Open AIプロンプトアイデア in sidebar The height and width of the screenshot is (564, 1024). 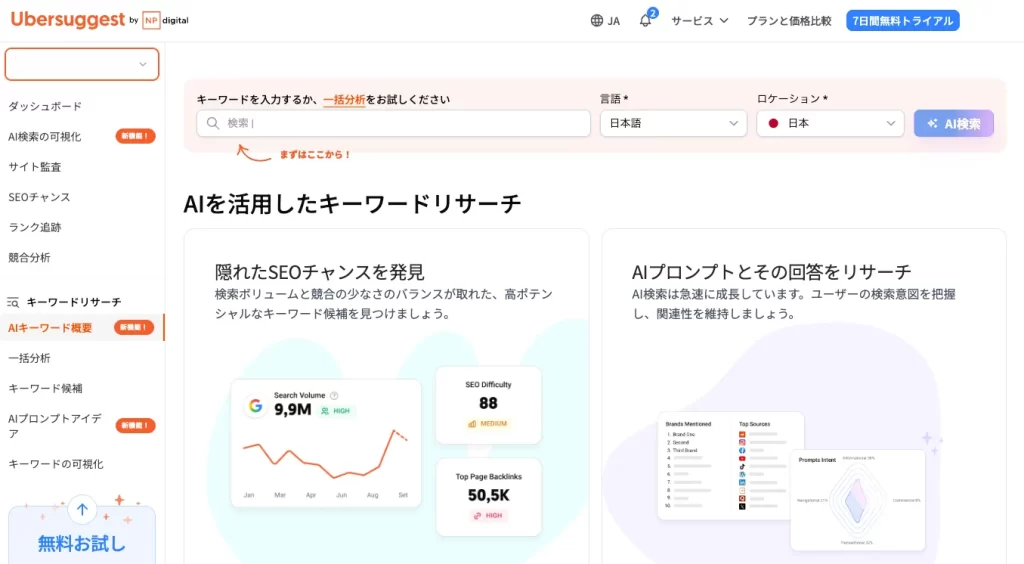55,426
